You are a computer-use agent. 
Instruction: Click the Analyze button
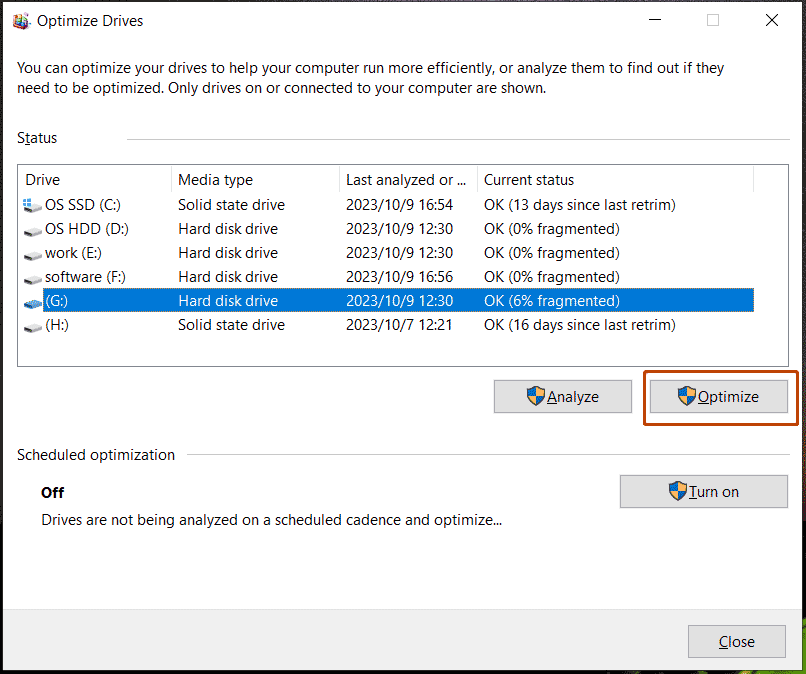(563, 396)
